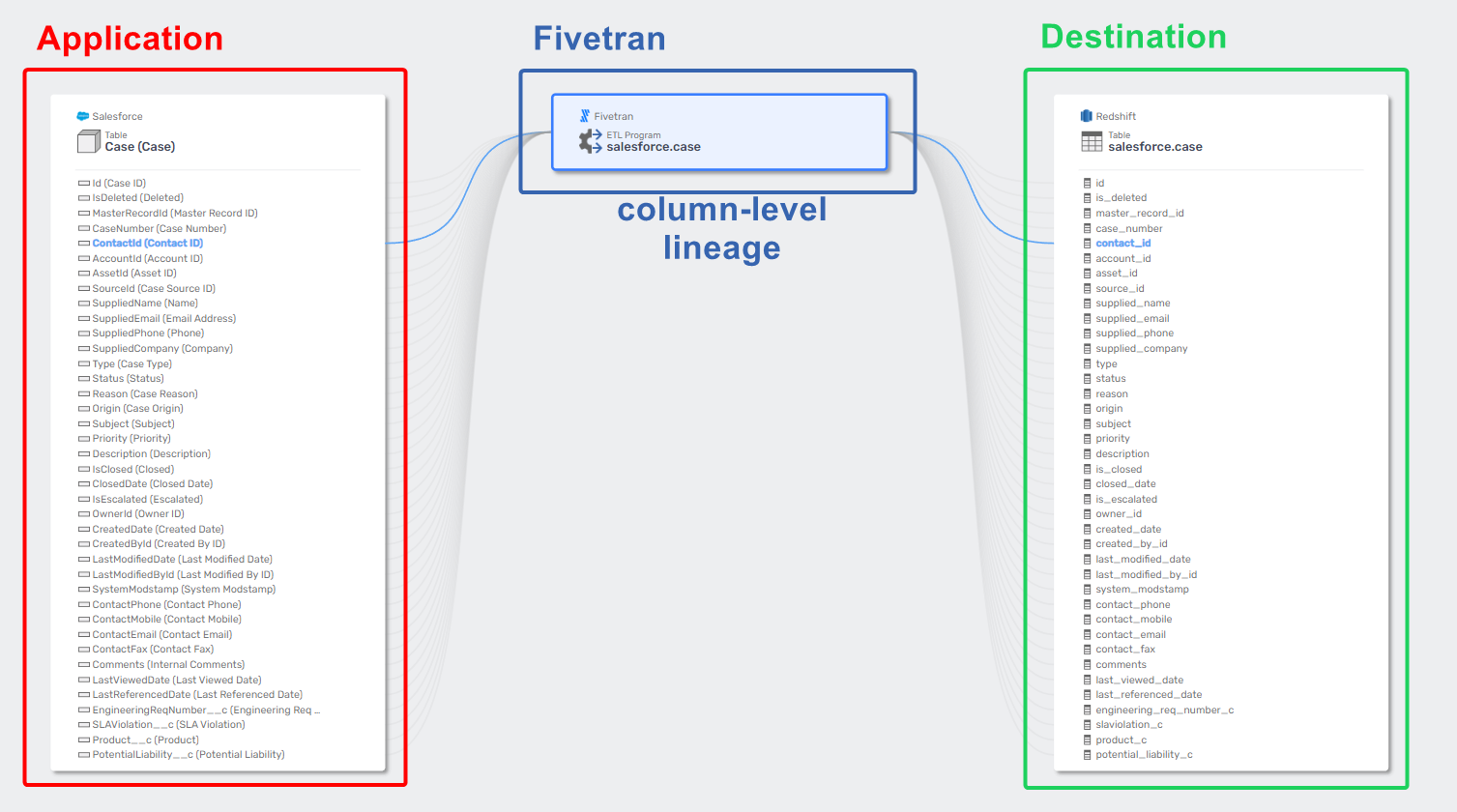Click the salesforce.case table grid icon
This screenshot has height=812, width=1457.
tap(1092, 142)
